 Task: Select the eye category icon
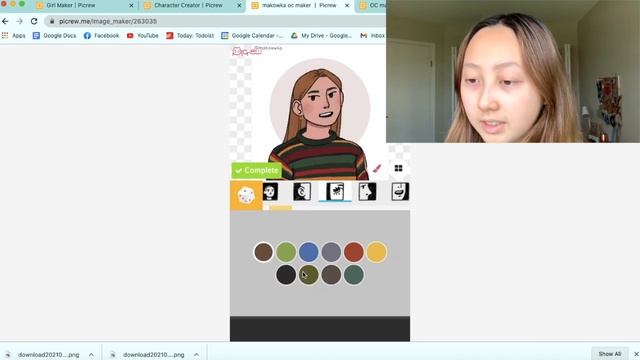(x=335, y=191)
